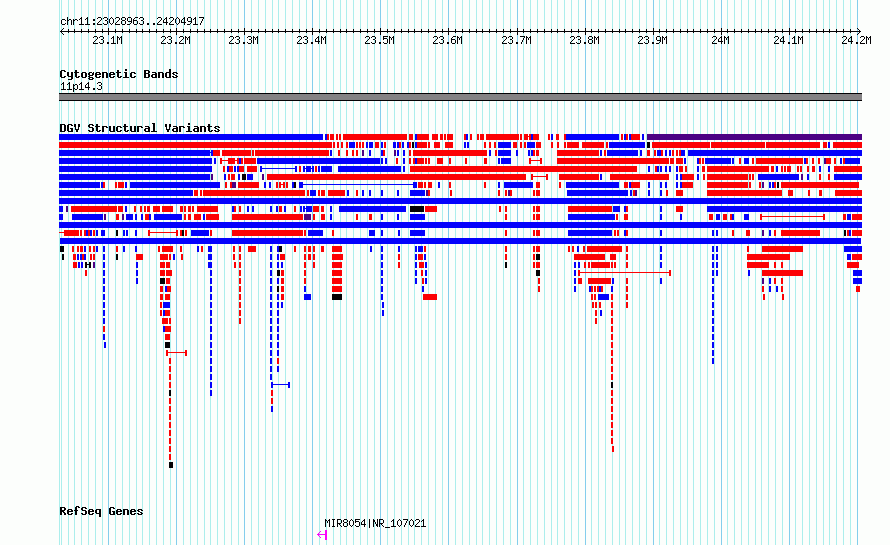Select the long red bracket variant spanning 23.8M to 23.9M
This screenshot has height=545, width=890.
624,273
